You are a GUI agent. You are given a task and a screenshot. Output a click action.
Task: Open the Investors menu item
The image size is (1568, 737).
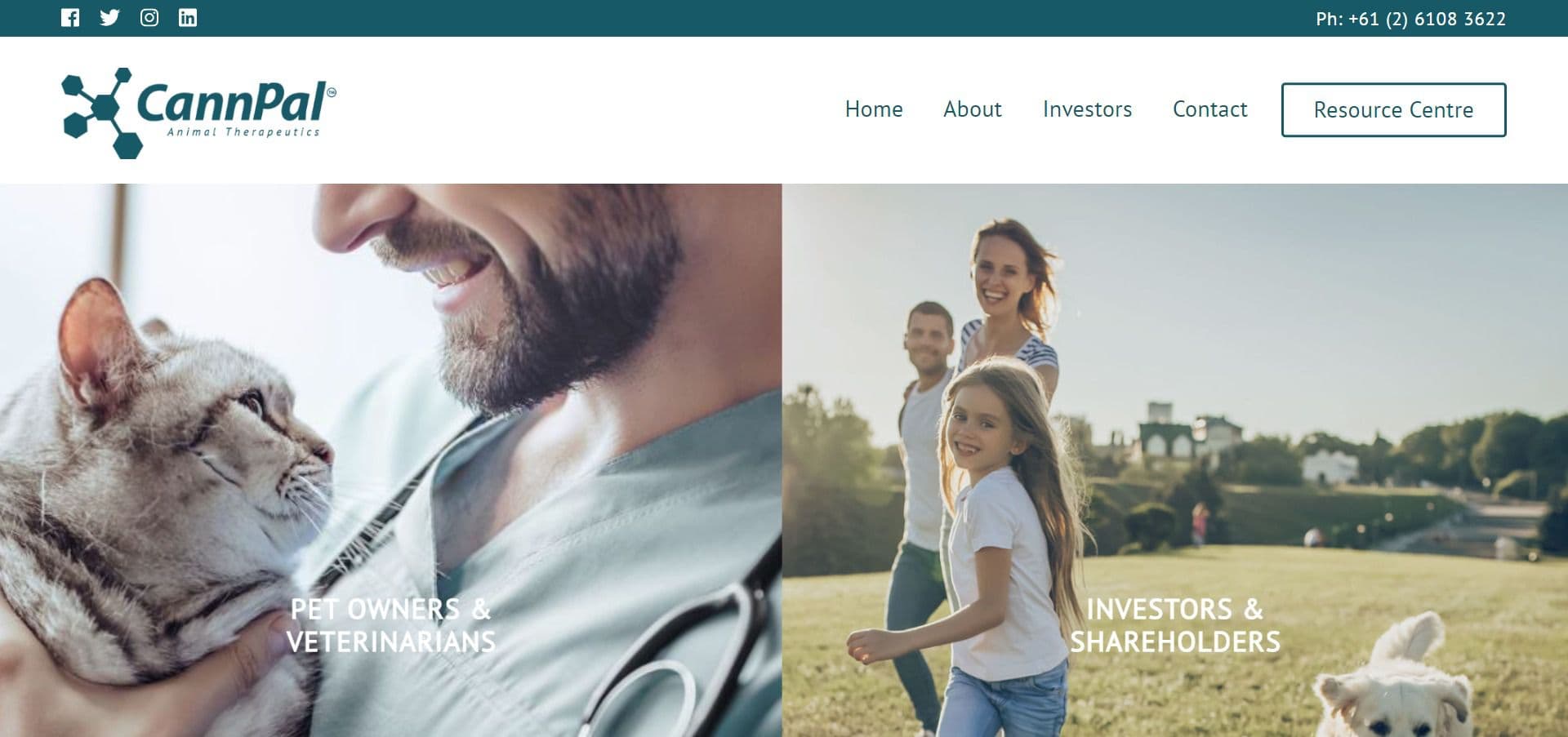(1087, 109)
